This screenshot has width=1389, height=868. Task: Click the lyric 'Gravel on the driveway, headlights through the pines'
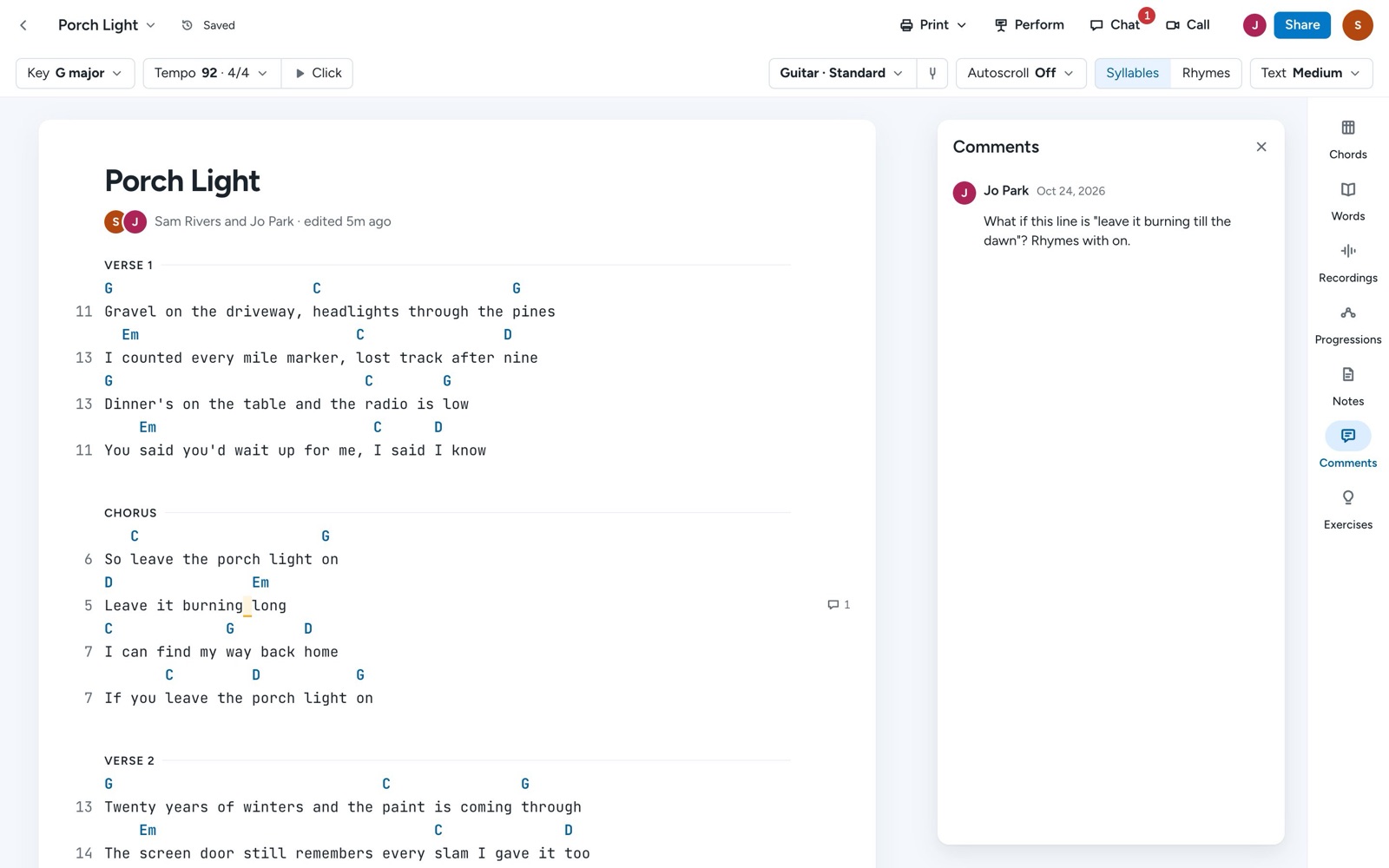click(330, 312)
